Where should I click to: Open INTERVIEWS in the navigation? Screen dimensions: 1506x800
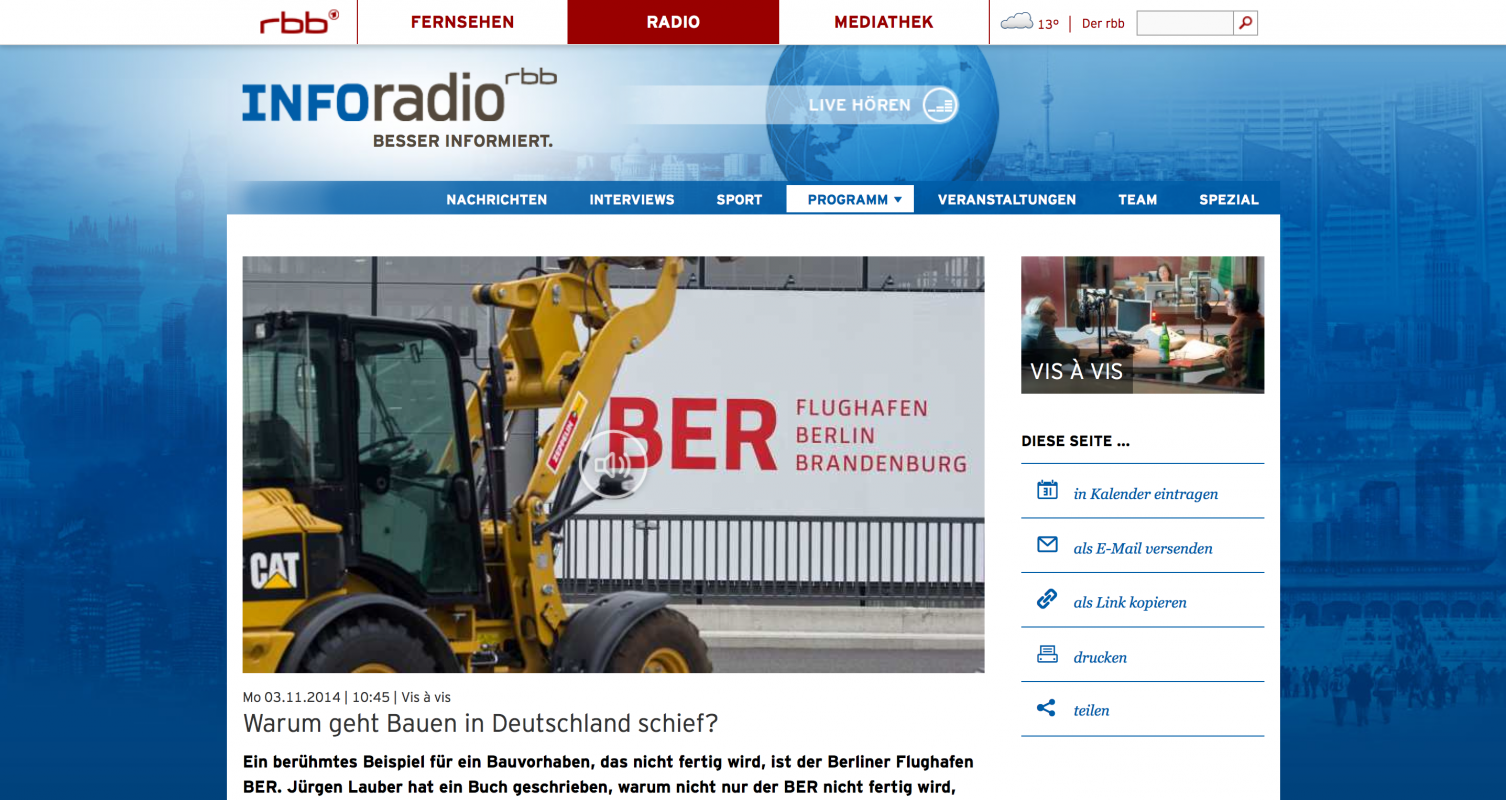pyautogui.click(x=632, y=199)
